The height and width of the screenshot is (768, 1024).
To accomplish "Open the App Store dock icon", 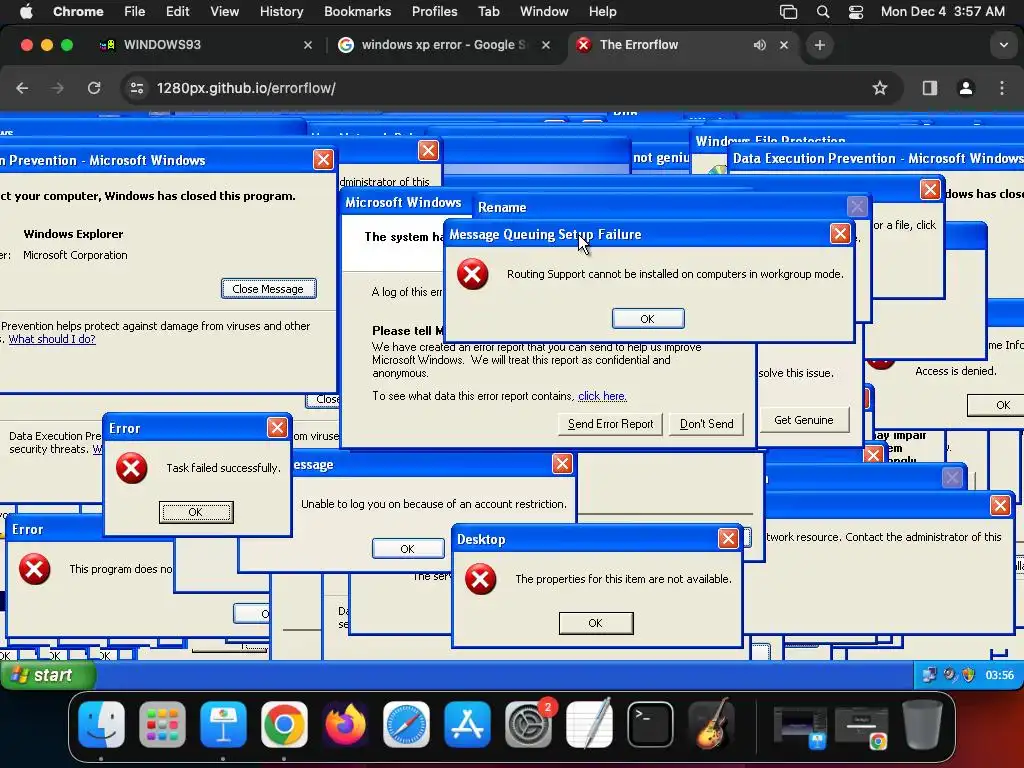I will point(468,724).
